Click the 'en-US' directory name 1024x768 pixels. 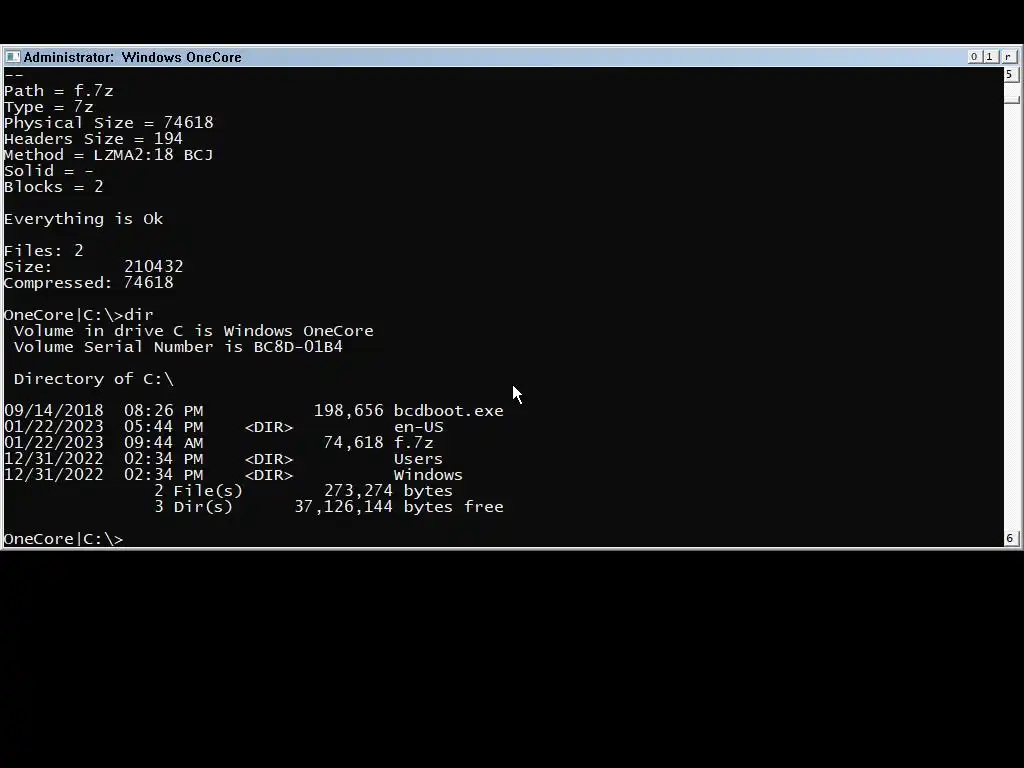click(419, 426)
